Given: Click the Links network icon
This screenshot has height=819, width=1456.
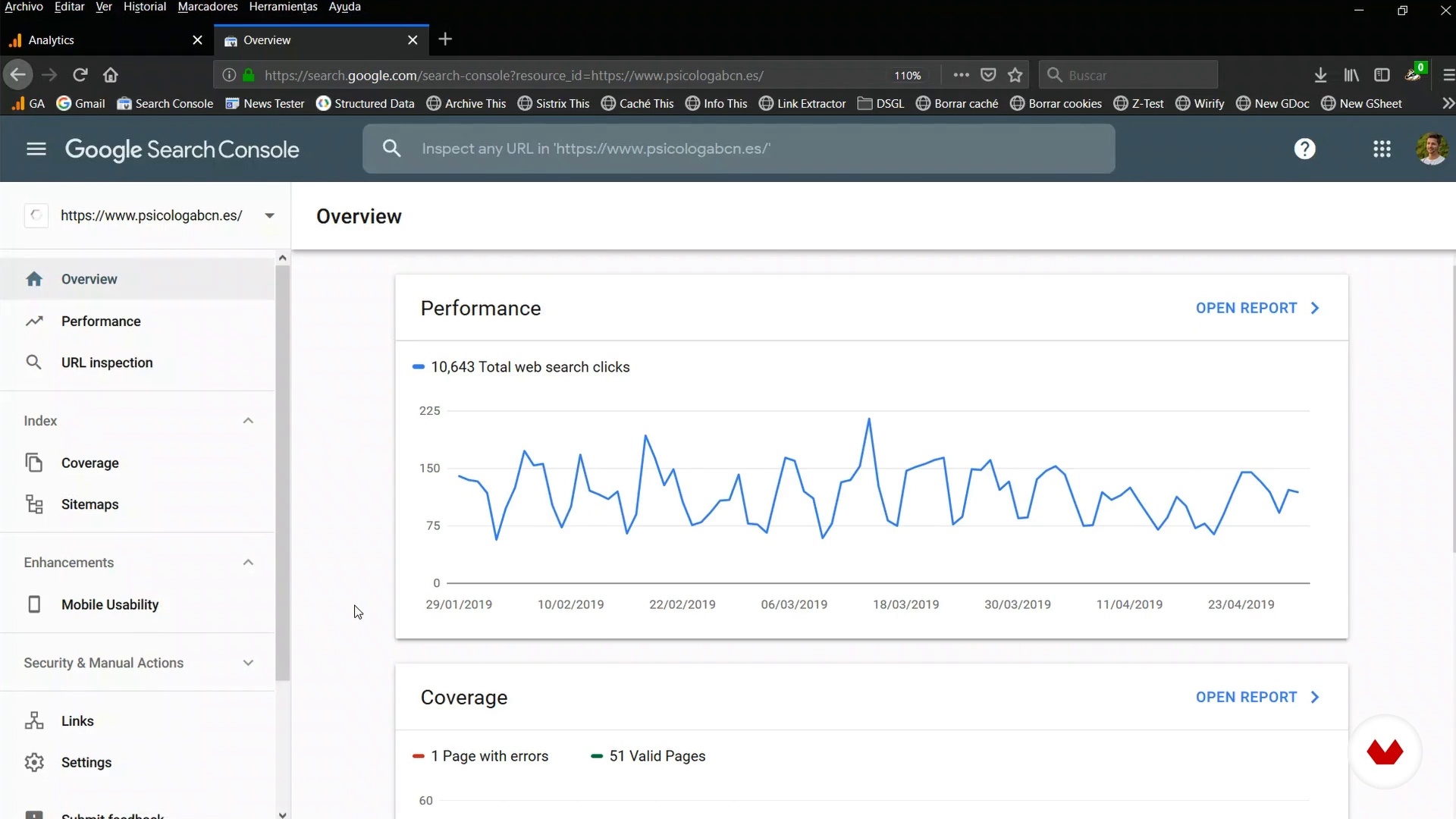Looking at the screenshot, I should (34, 720).
